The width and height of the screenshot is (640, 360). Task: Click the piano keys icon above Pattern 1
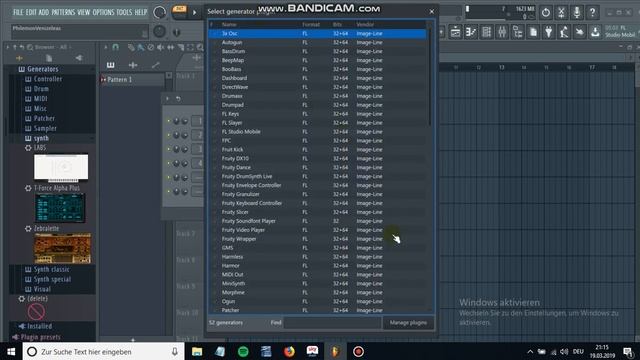(x=111, y=65)
